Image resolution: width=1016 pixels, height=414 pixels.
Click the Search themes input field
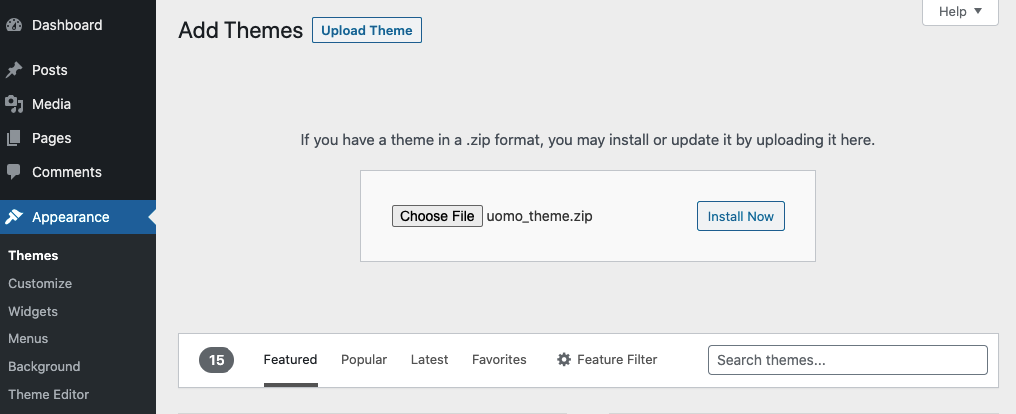pyautogui.click(x=847, y=360)
